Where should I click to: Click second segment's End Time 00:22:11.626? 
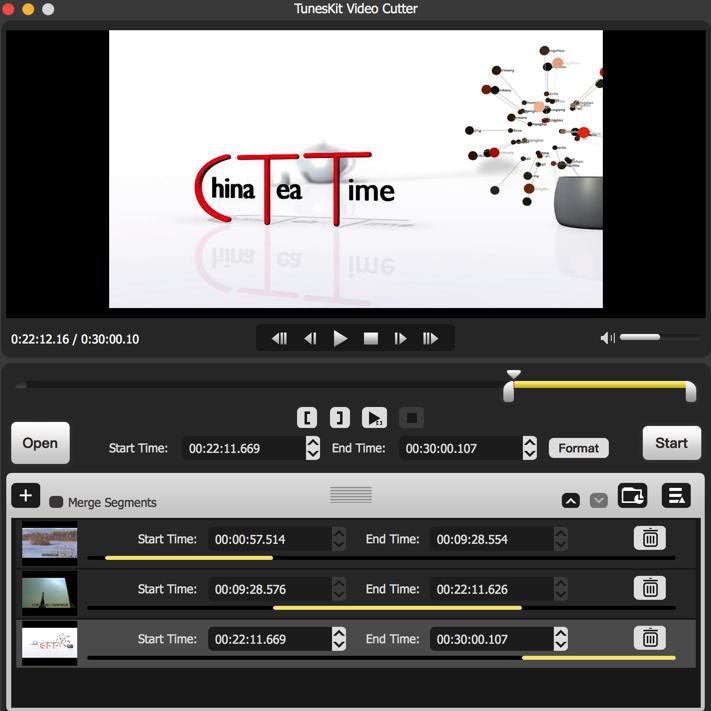coord(492,589)
